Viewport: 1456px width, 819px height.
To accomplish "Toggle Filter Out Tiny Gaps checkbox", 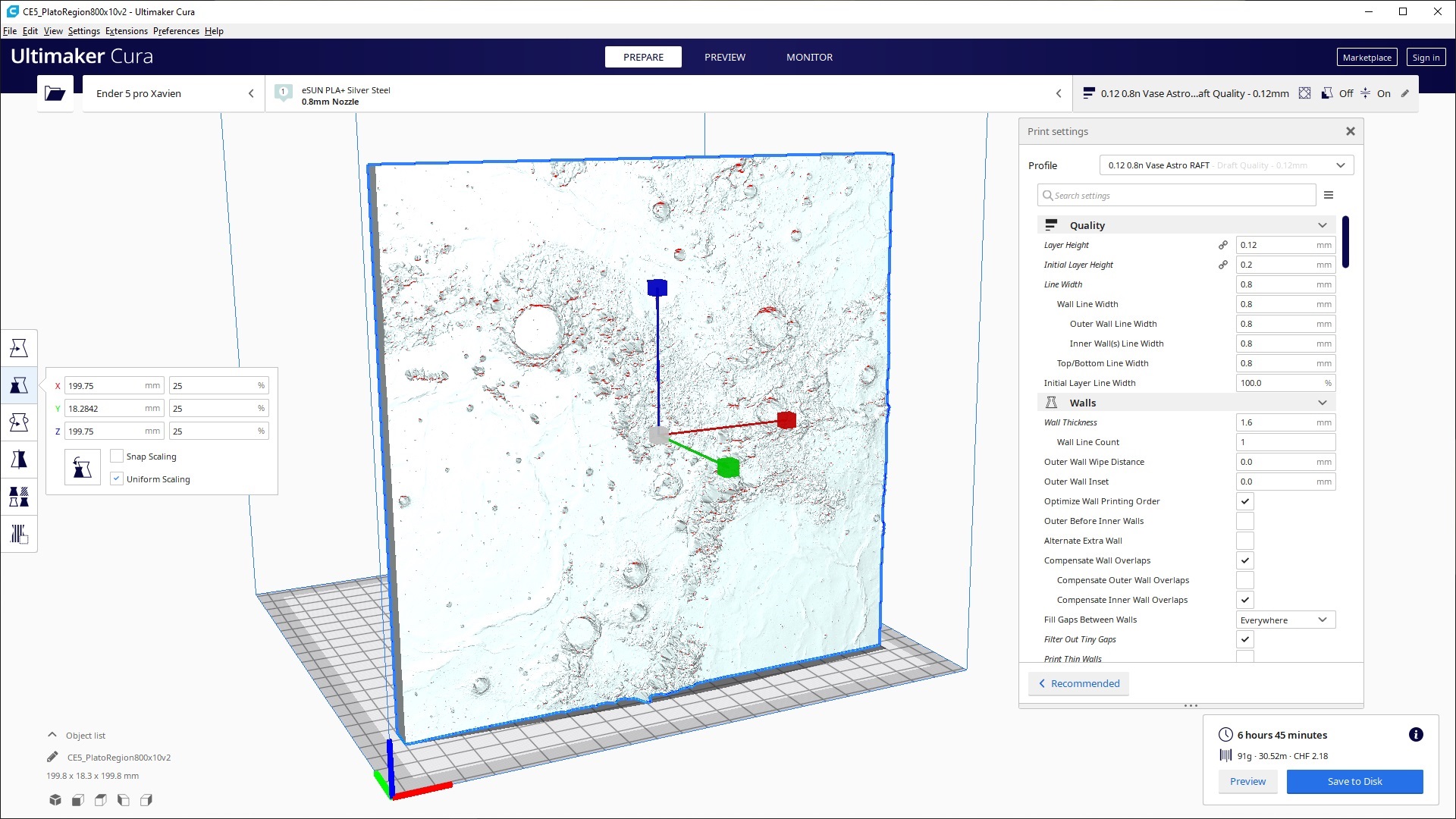I will (x=1245, y=639).
